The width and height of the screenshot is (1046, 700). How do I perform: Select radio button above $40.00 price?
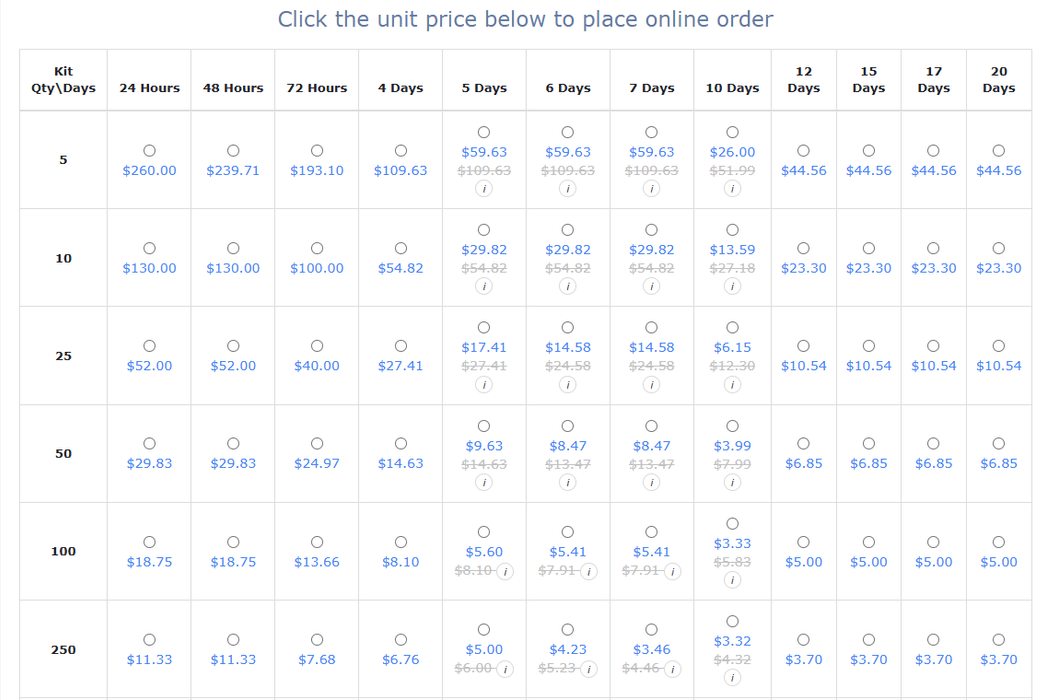(x=317, y=346)
